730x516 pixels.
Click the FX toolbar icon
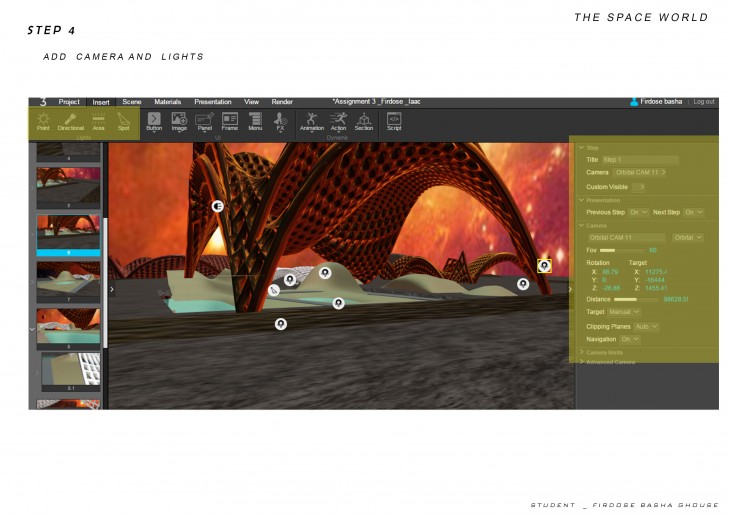click(281, 121)
